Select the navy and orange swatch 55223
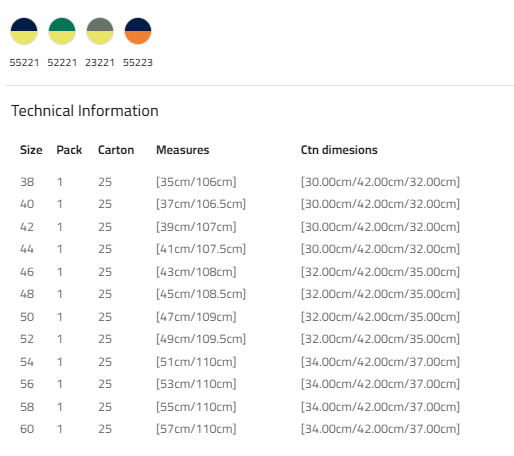 coord(138,31)
